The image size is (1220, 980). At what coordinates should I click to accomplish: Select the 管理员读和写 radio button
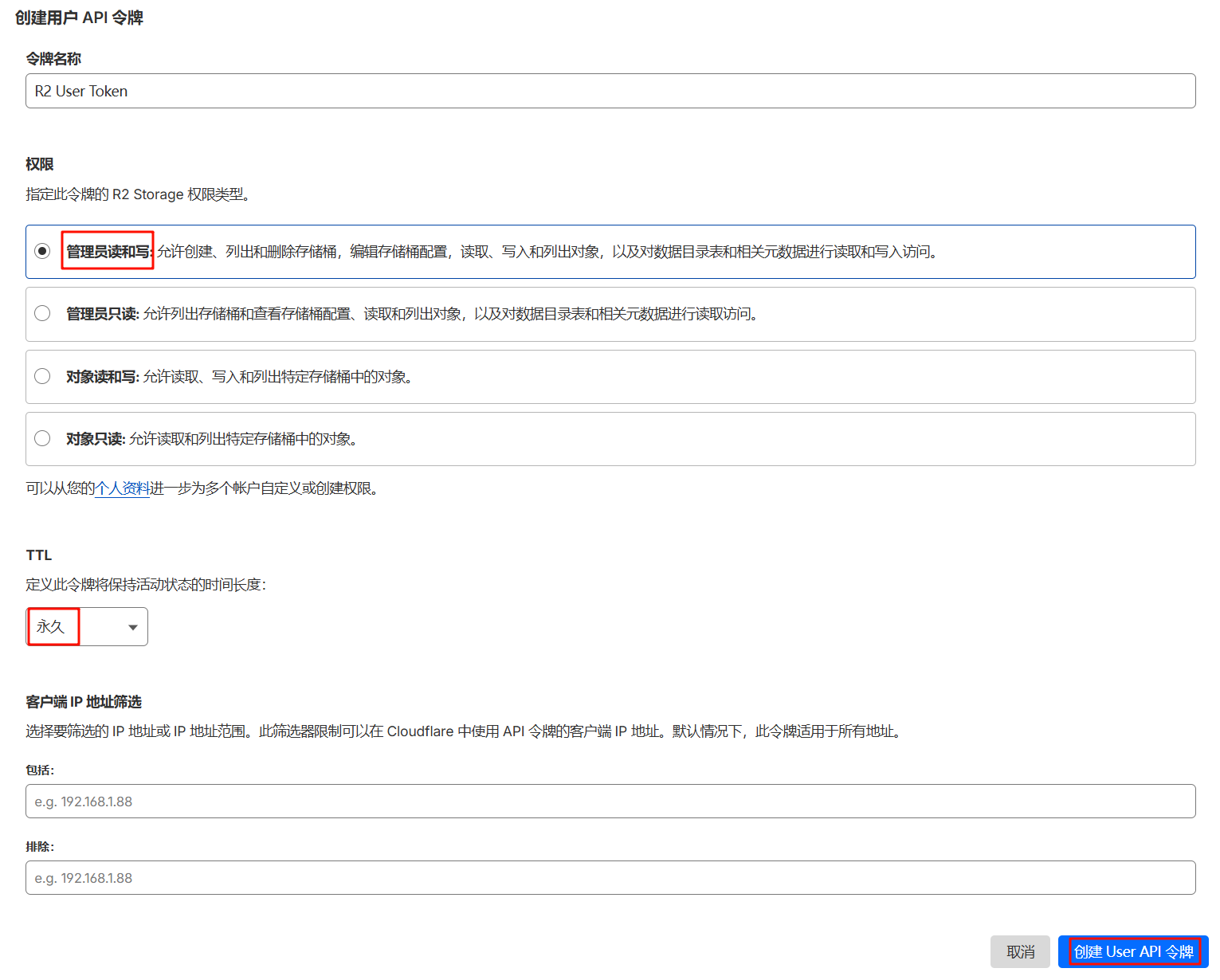43,251
